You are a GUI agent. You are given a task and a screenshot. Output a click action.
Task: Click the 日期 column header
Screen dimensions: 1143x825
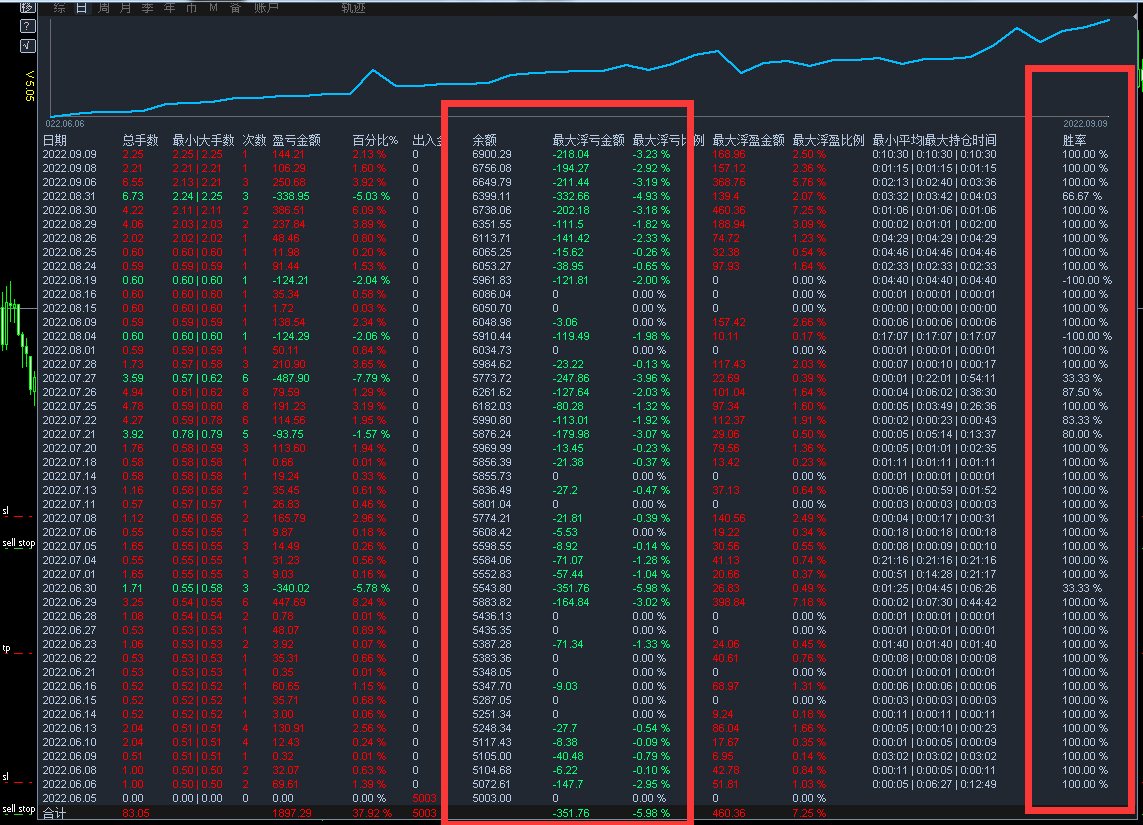click(55, 140)
